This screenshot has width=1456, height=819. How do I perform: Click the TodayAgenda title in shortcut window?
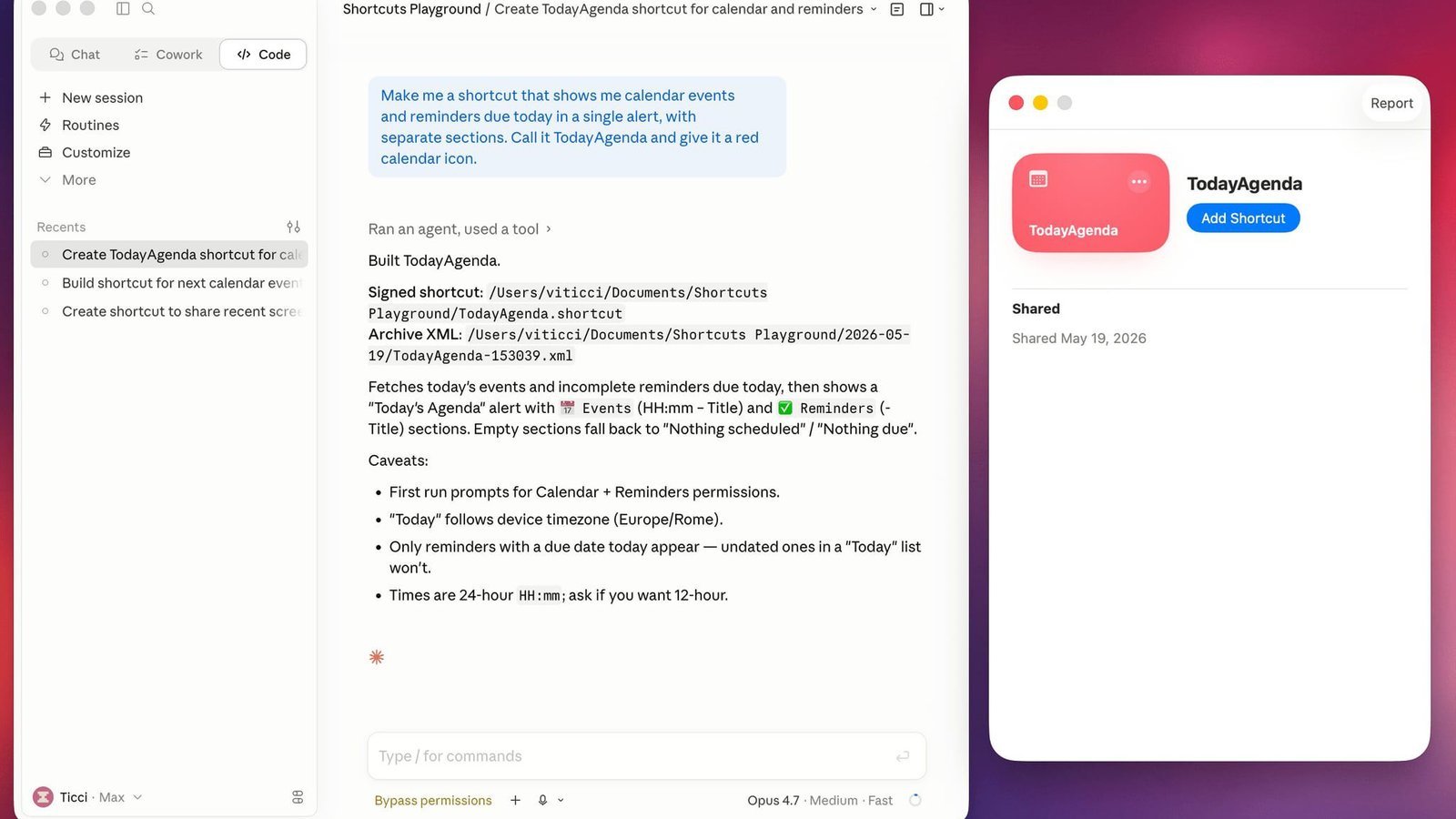(1244, 184)
